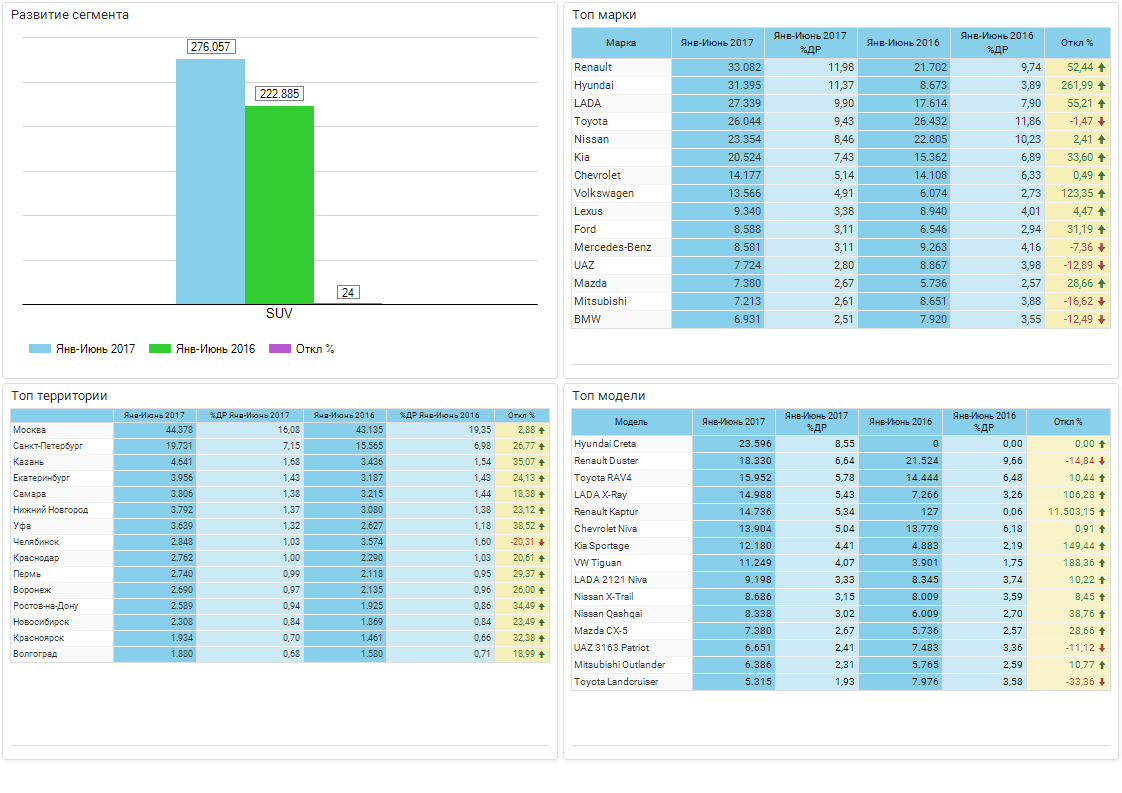
Task: Click the purple Откл % legend swatch
Action: point(280,349)
